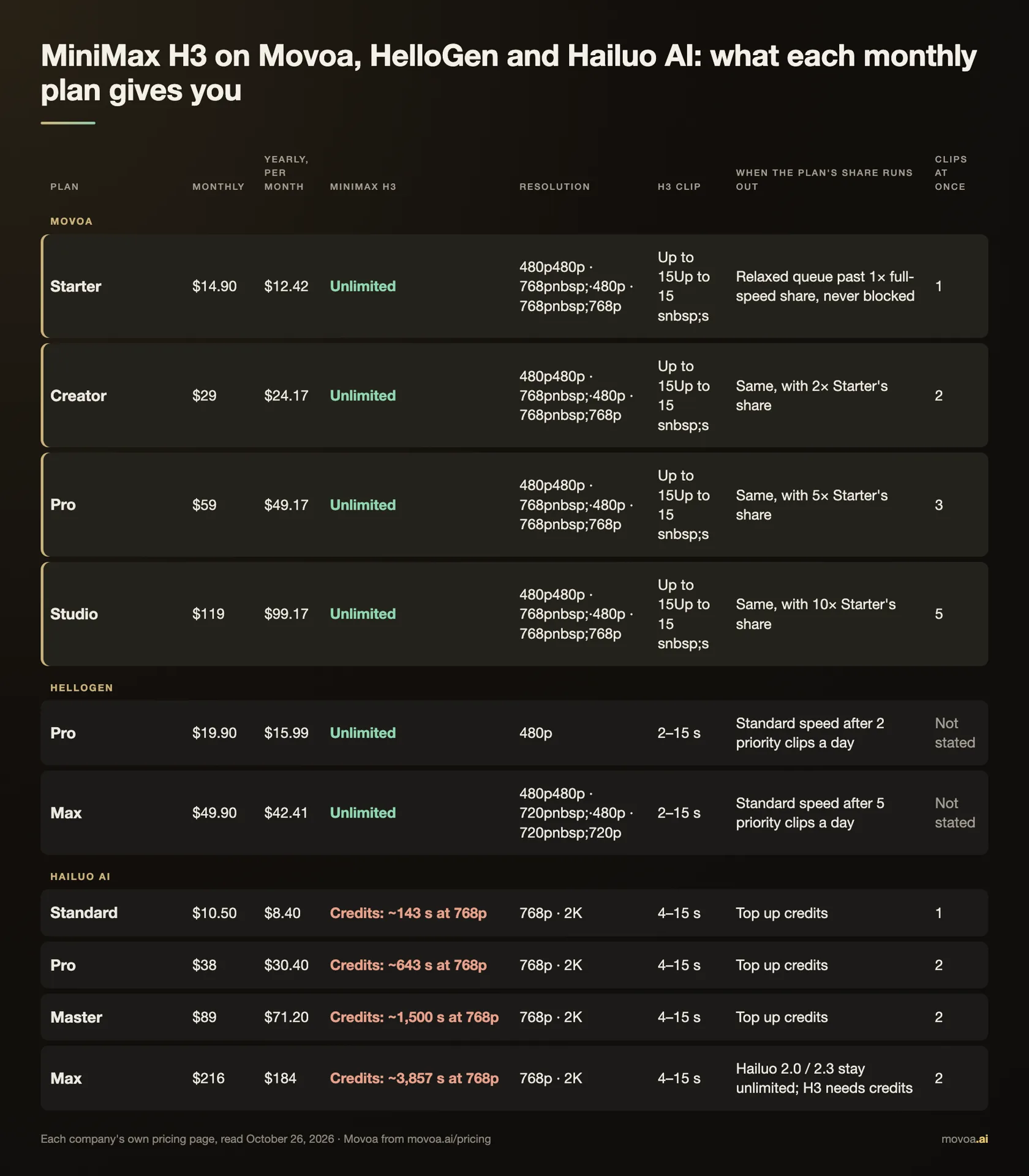Click the 'CLIPS AT ONCE' column header

951,173
